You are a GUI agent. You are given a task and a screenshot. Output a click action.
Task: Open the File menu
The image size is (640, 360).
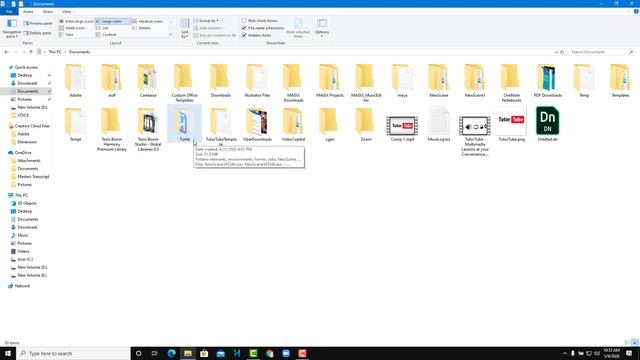coord(9,12)
